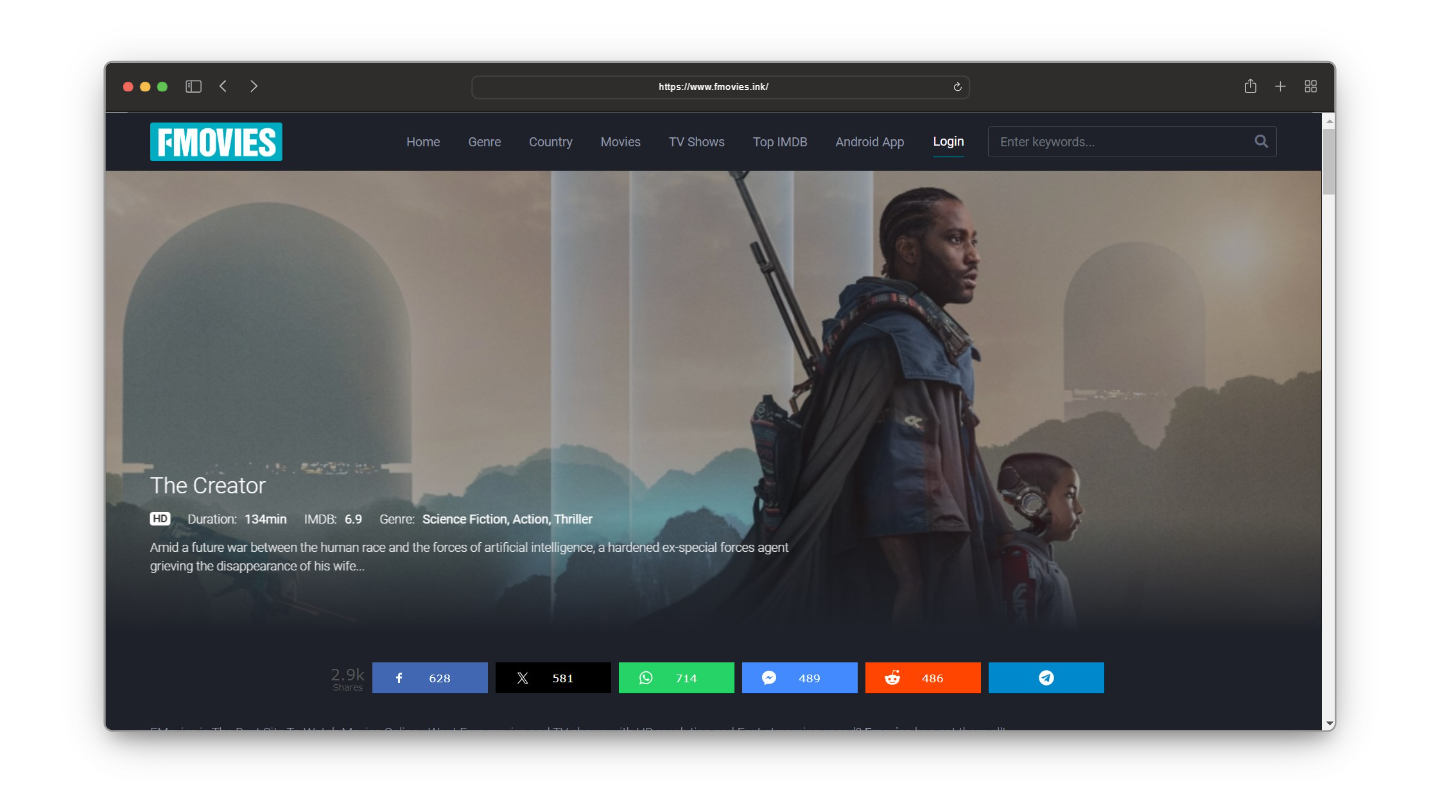Image resolution: width=1440 pixels, height=810 pixels.
Task: Go forward with the browser forward arrow
Action: coord(254,87)
